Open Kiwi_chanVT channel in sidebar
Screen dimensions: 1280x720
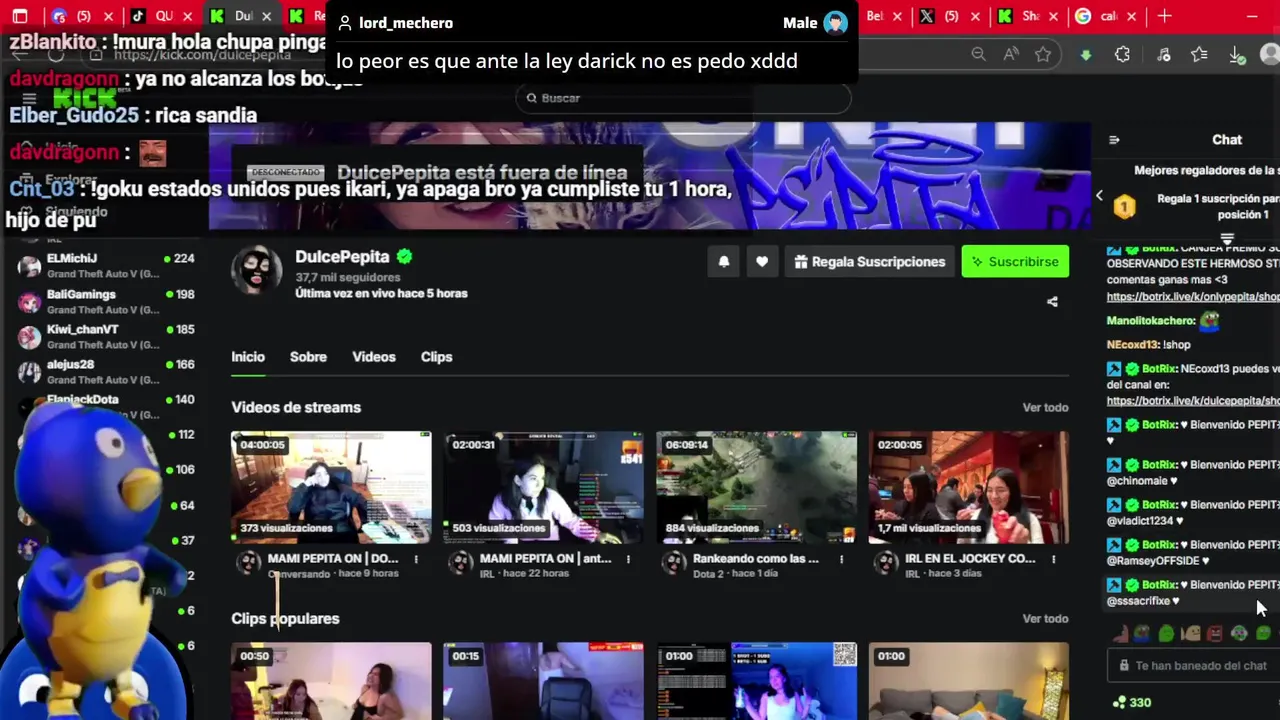(106, 337)
